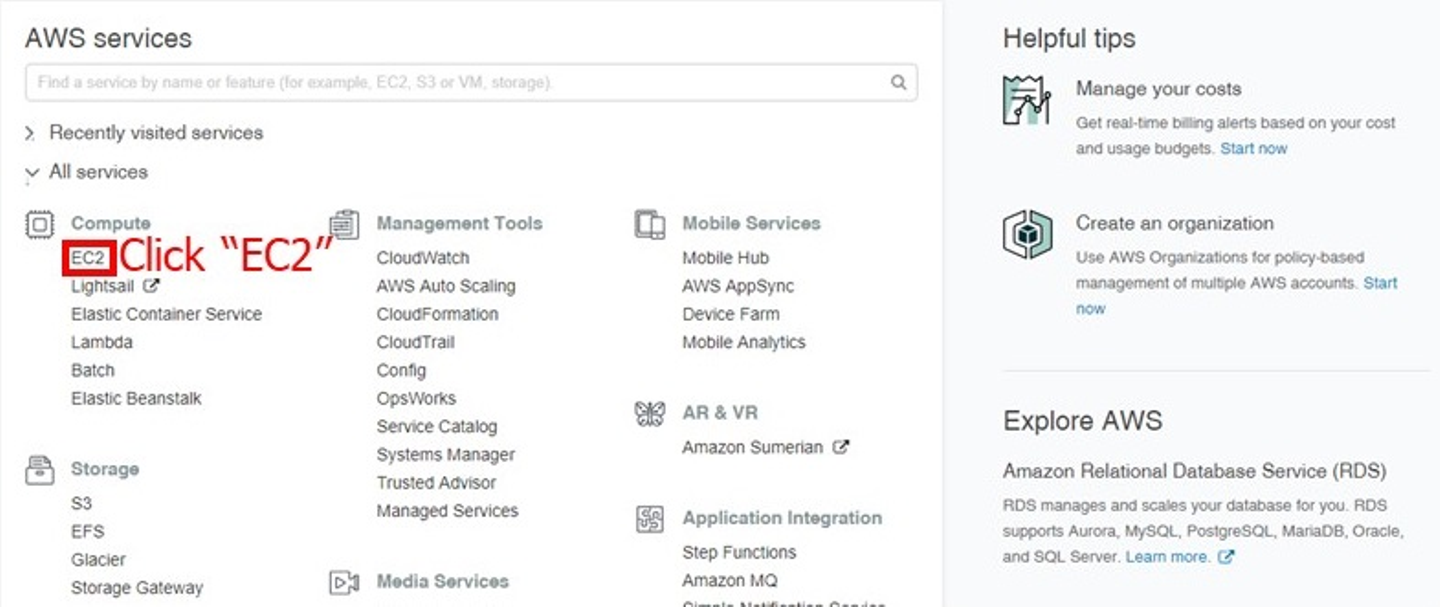Open Lambda from the Compute list
Screen dimensions: 1440x607
(101, 342)
